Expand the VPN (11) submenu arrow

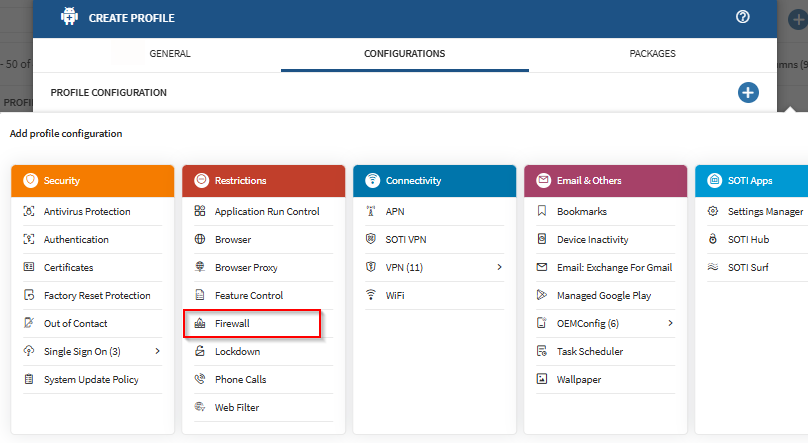coord(499,268)
